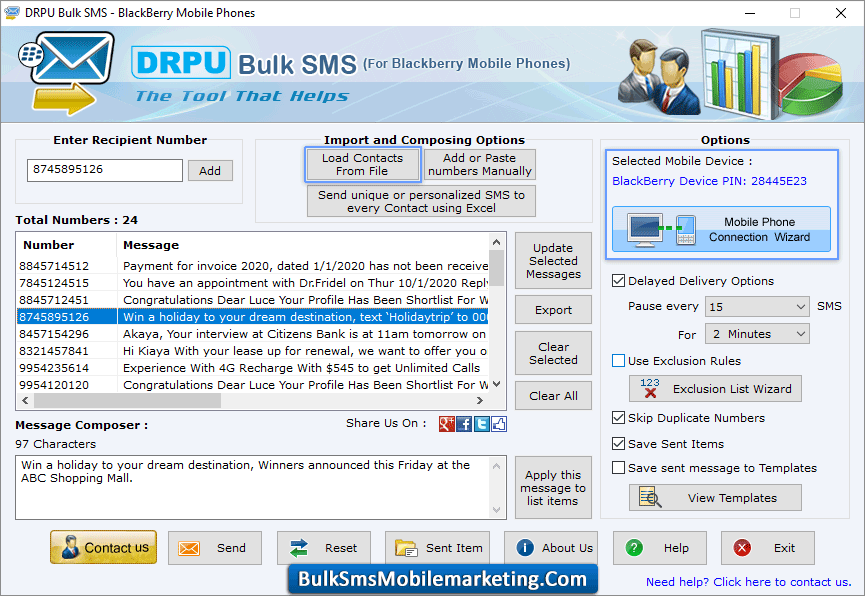Click the Contact us person icon
Image resolution: width=865 pixels, height=596 pixels.
pyautogui.click(x=70, y=547)
